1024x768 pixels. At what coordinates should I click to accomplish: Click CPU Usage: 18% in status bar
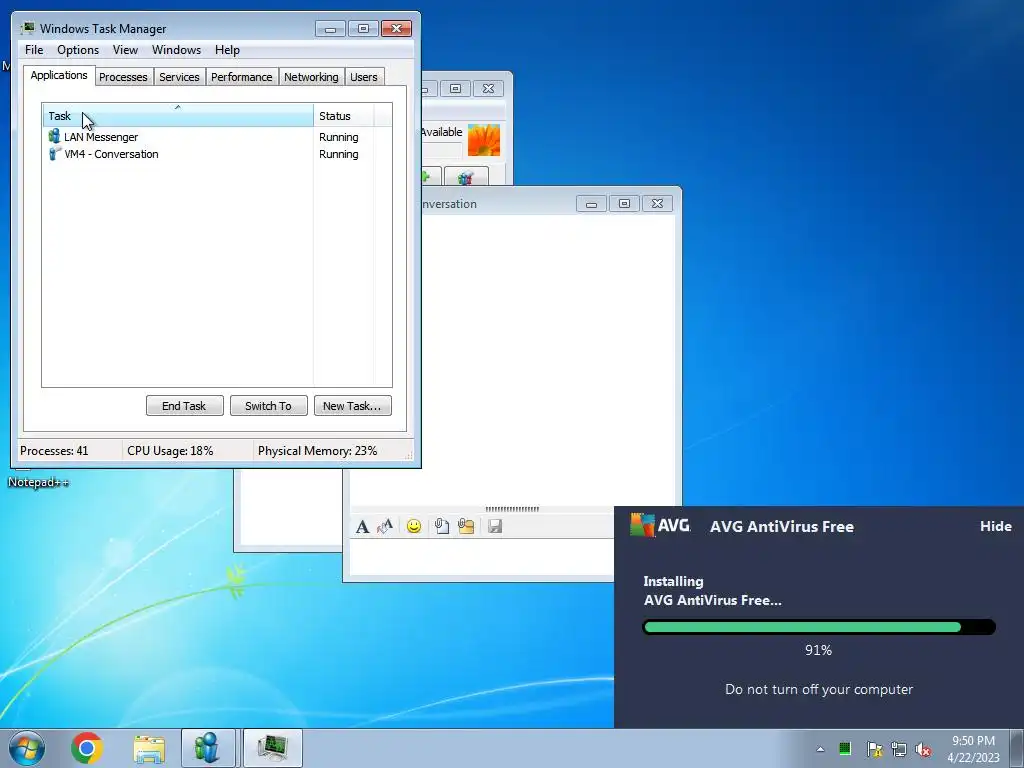pyautogui.click(x=170, y=451)
